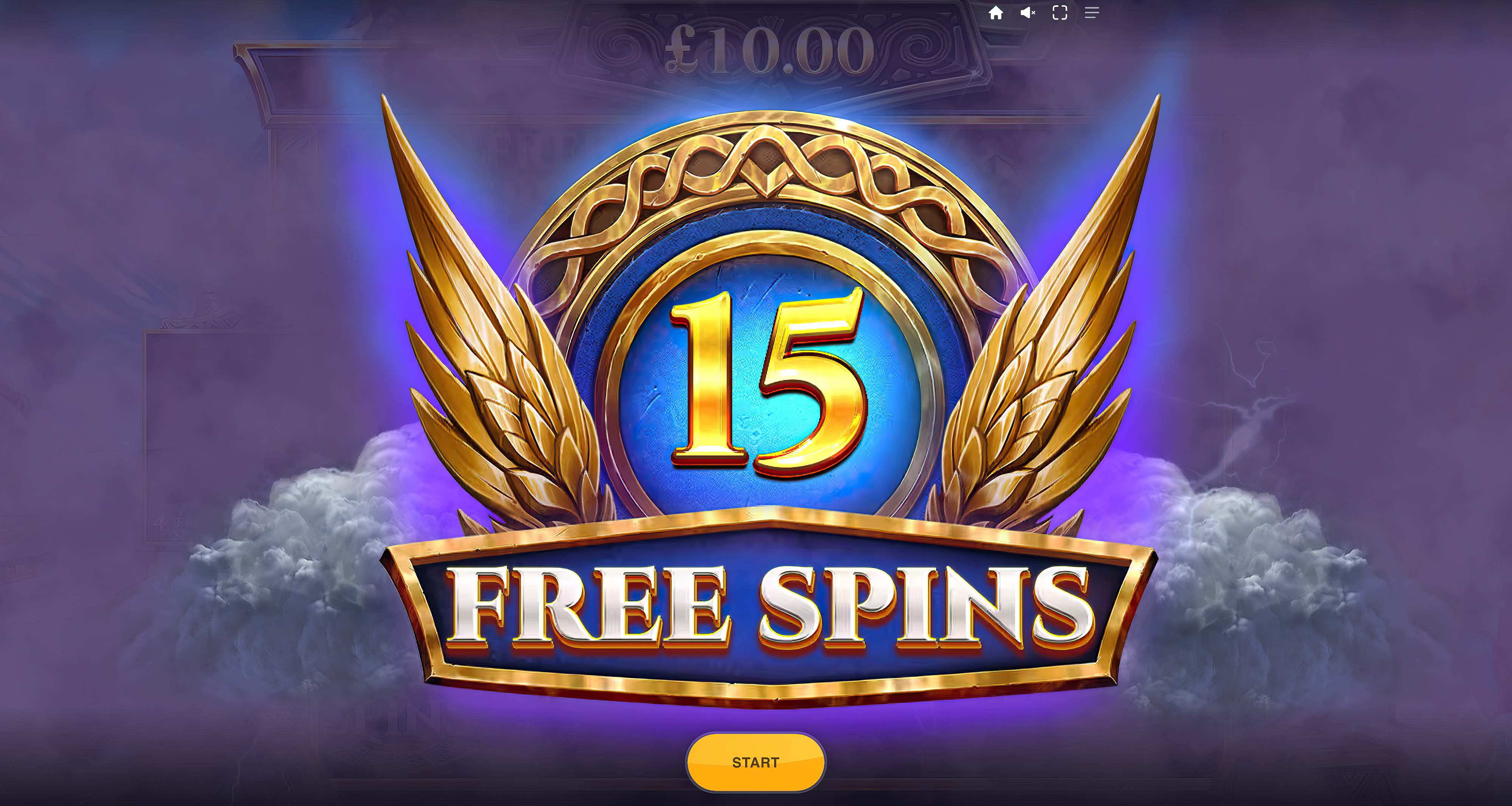1512x806 pixels.
Task: Toggle fullscreen mode icon
Action: (x=1060, y=12)
